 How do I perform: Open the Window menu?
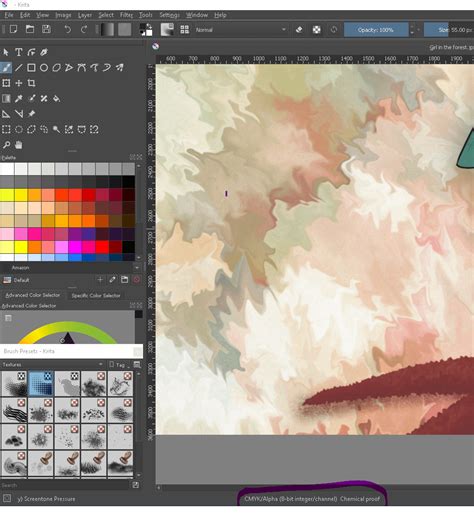point(197,15)
